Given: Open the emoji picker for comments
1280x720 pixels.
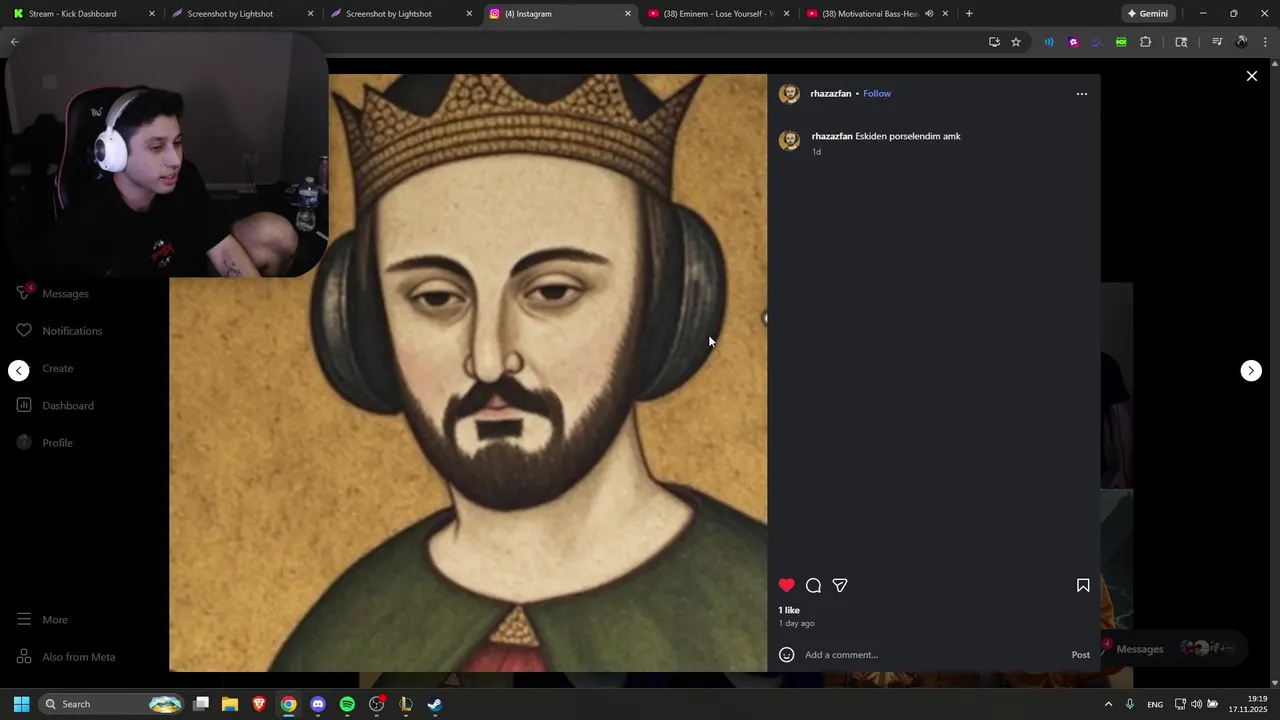Looking at the screenshot, I should (787, 655).
